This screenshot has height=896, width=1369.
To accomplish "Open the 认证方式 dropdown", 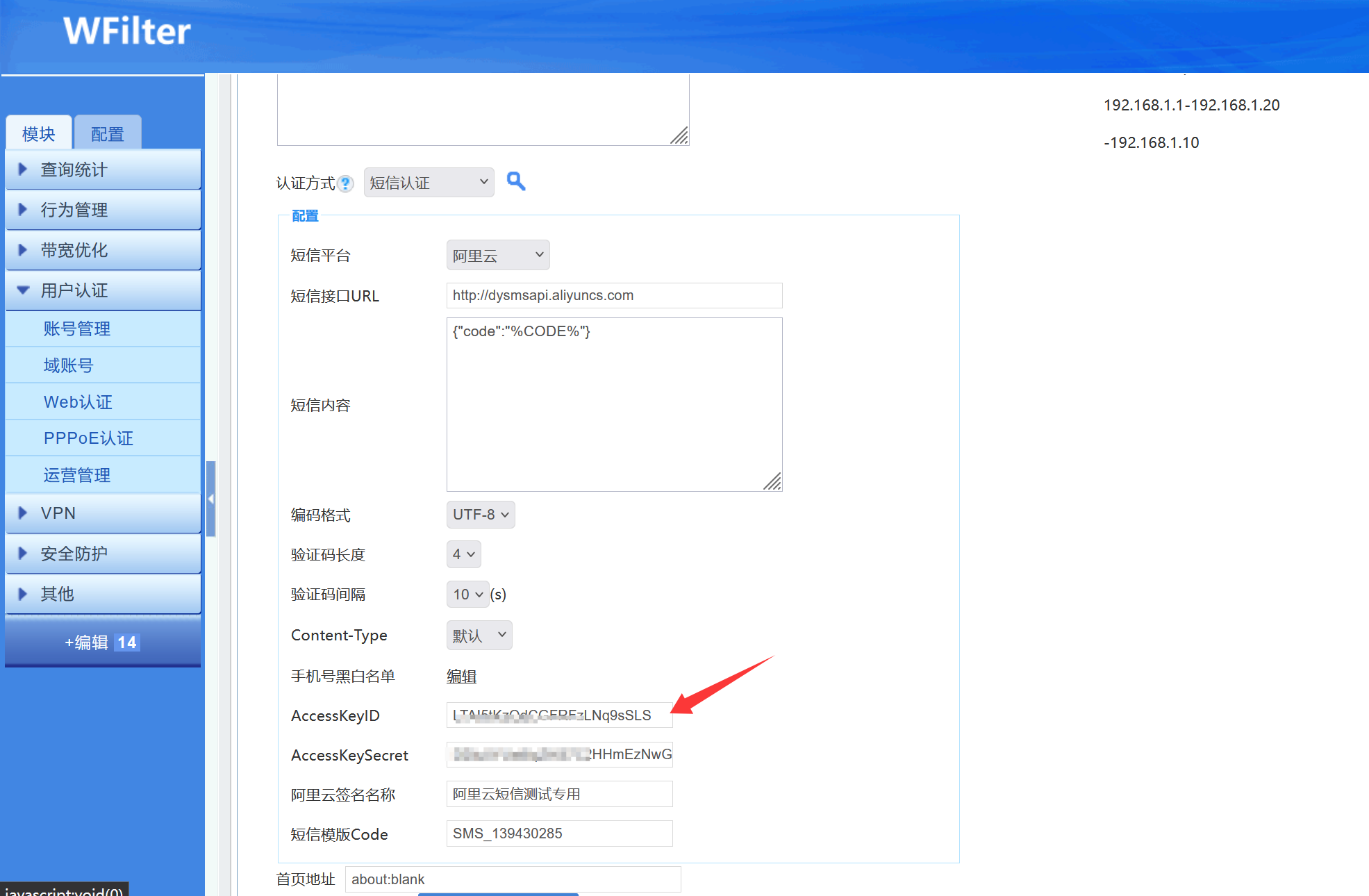I will point(429,183).
